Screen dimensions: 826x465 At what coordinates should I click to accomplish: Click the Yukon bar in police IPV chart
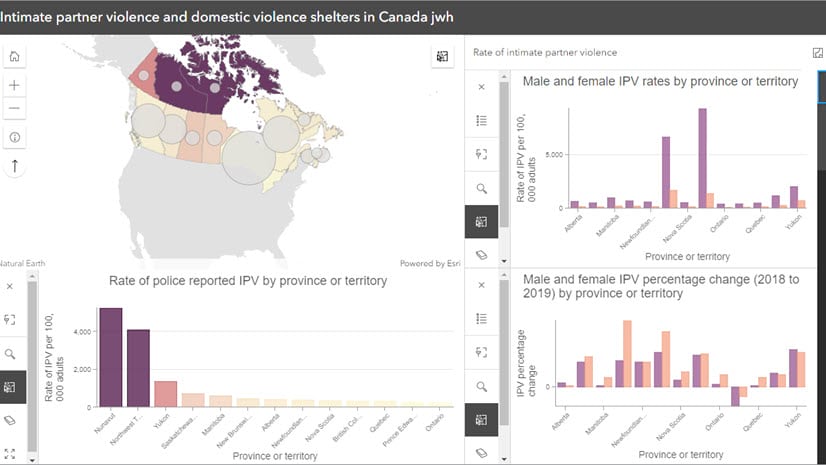pos(166,394)
